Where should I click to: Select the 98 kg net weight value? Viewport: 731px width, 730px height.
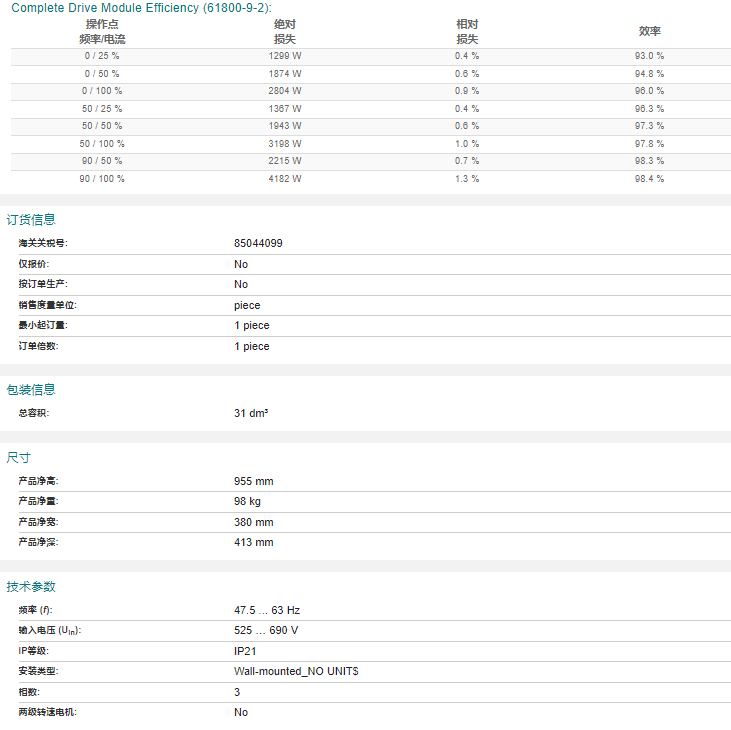pos(247,502)
